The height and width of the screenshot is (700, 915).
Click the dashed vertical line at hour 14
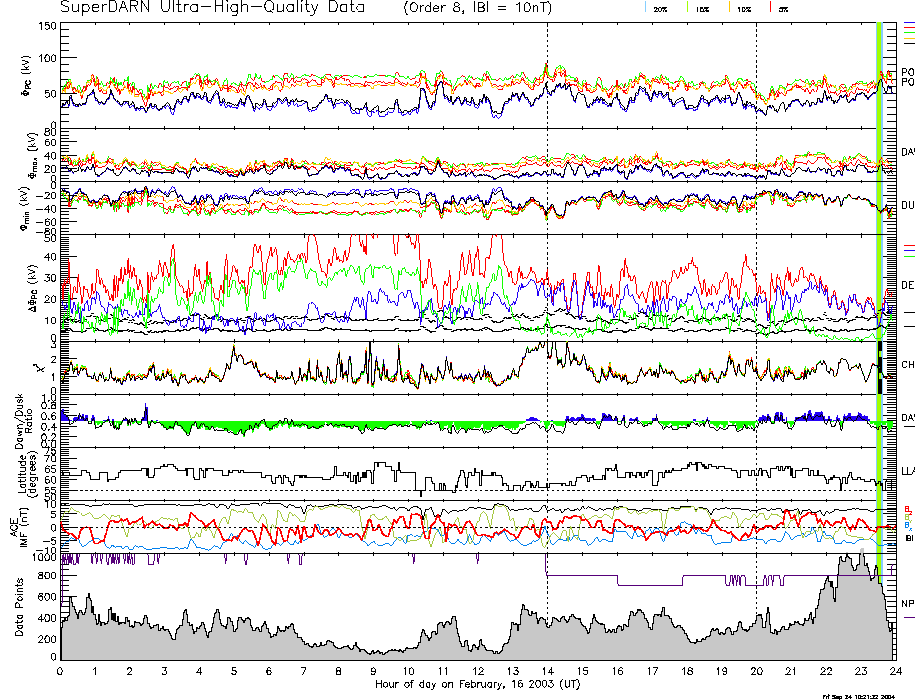(546, 300)
